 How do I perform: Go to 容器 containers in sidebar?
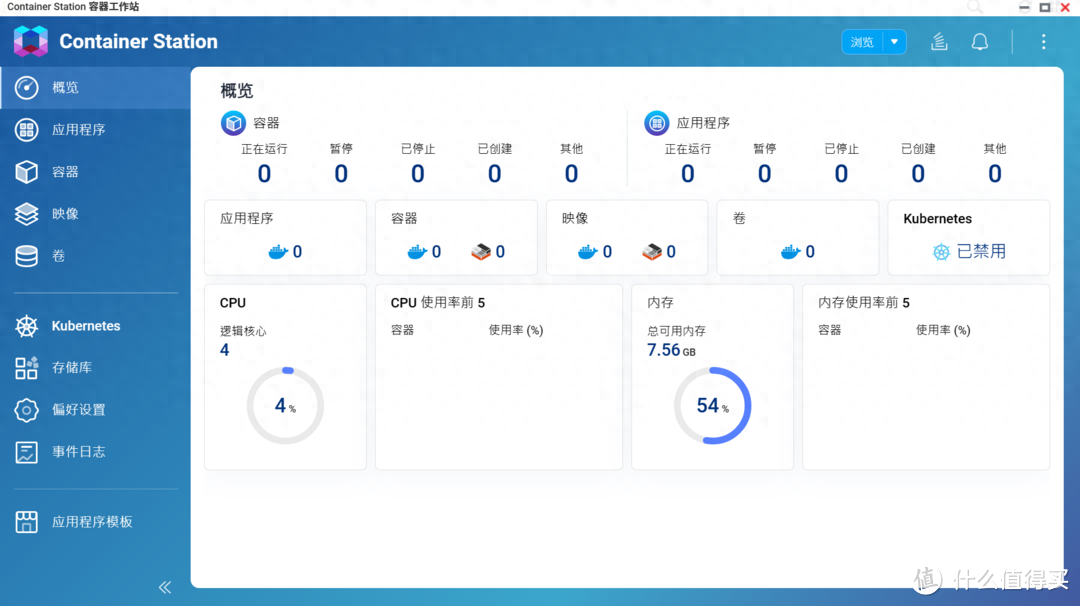coord(95,171)
